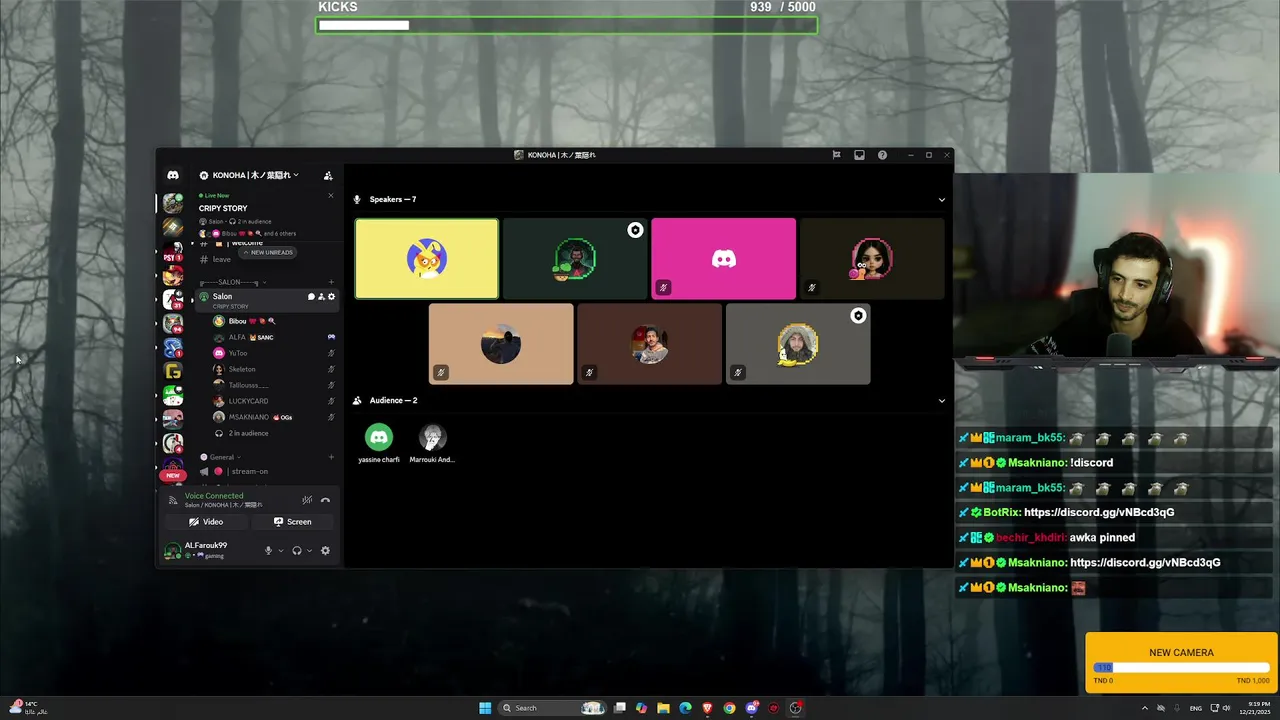This screenshot has width=1280, height=720.
Task: Select the Salon stage channel
Action: [266, 300]
